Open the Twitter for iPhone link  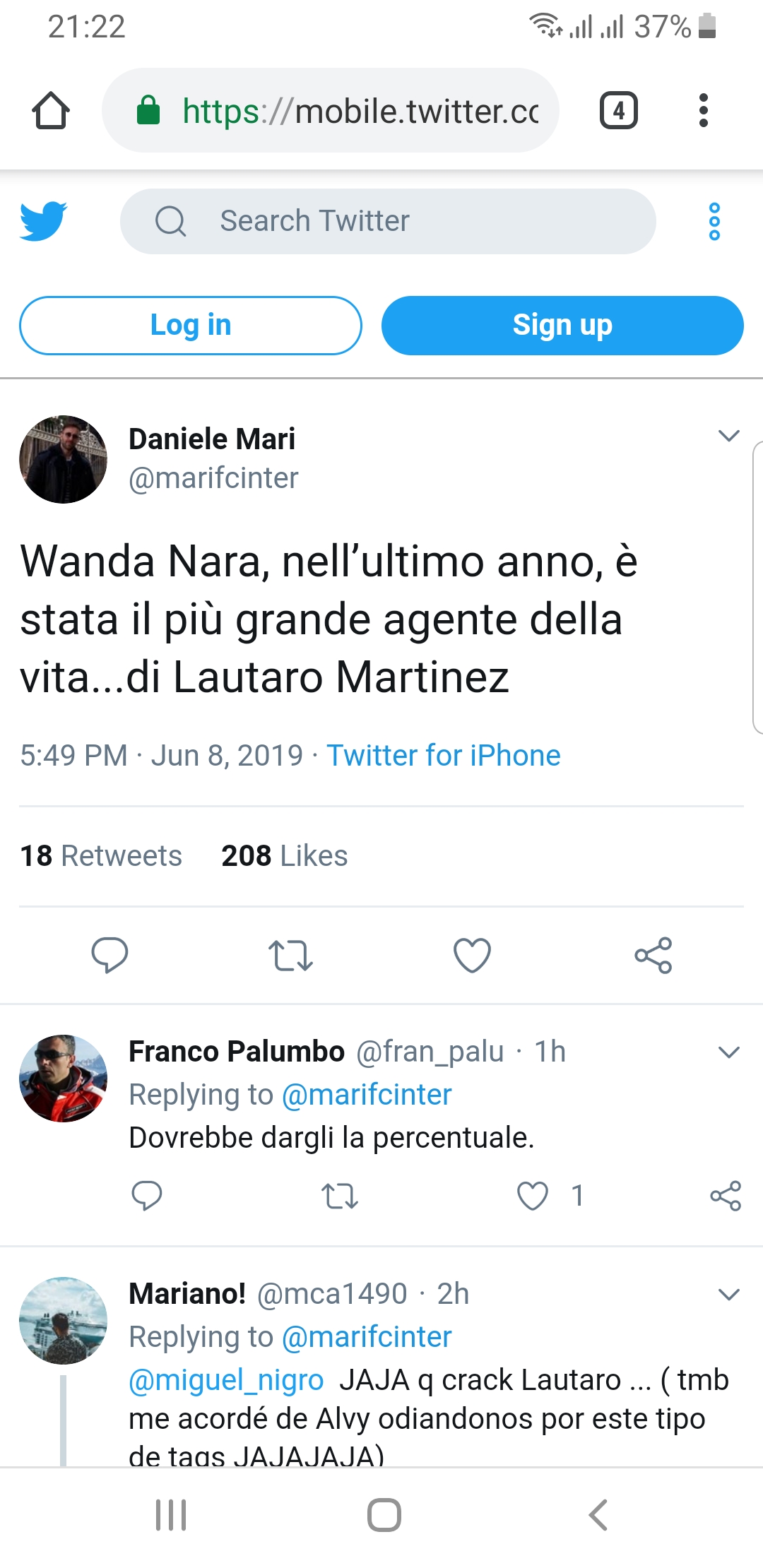coord(443,755)
